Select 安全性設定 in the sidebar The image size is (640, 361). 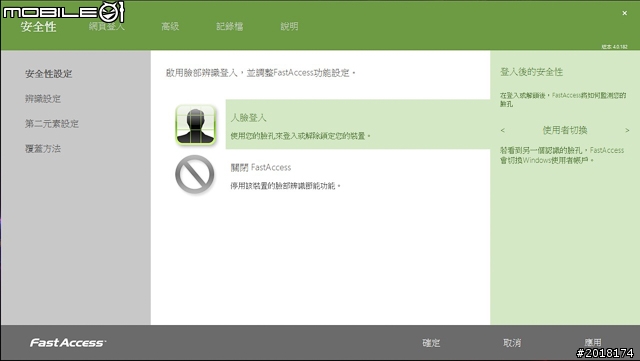[x=49, y=74]
